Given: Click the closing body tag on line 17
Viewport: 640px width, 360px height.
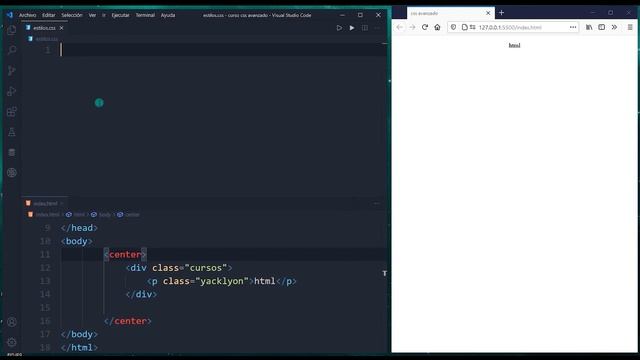Looking at the screenshot, I should (79, 334).
